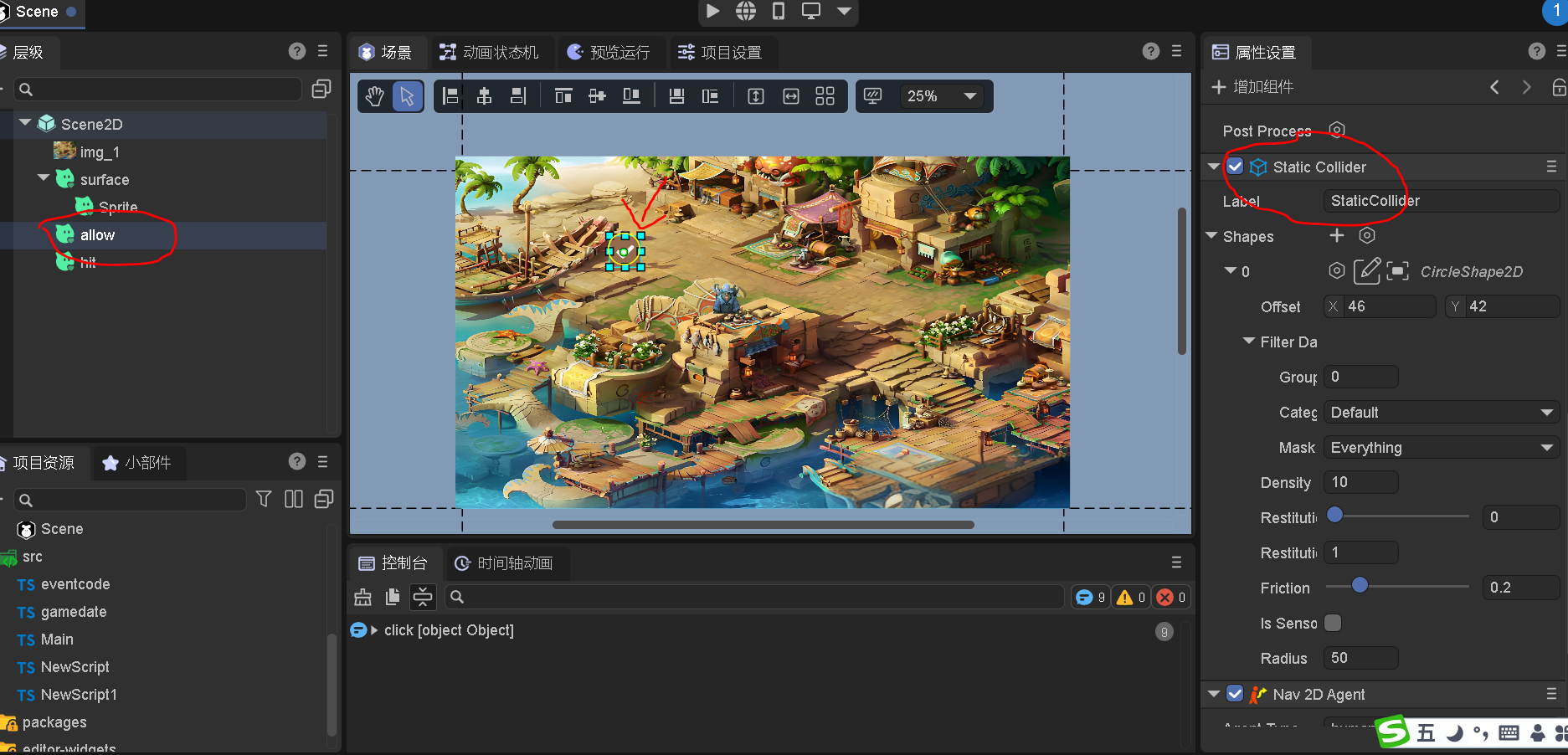Edit the CircleShape2D shape with pencil icon
1568x755 pixels.
pos(1366,270)
